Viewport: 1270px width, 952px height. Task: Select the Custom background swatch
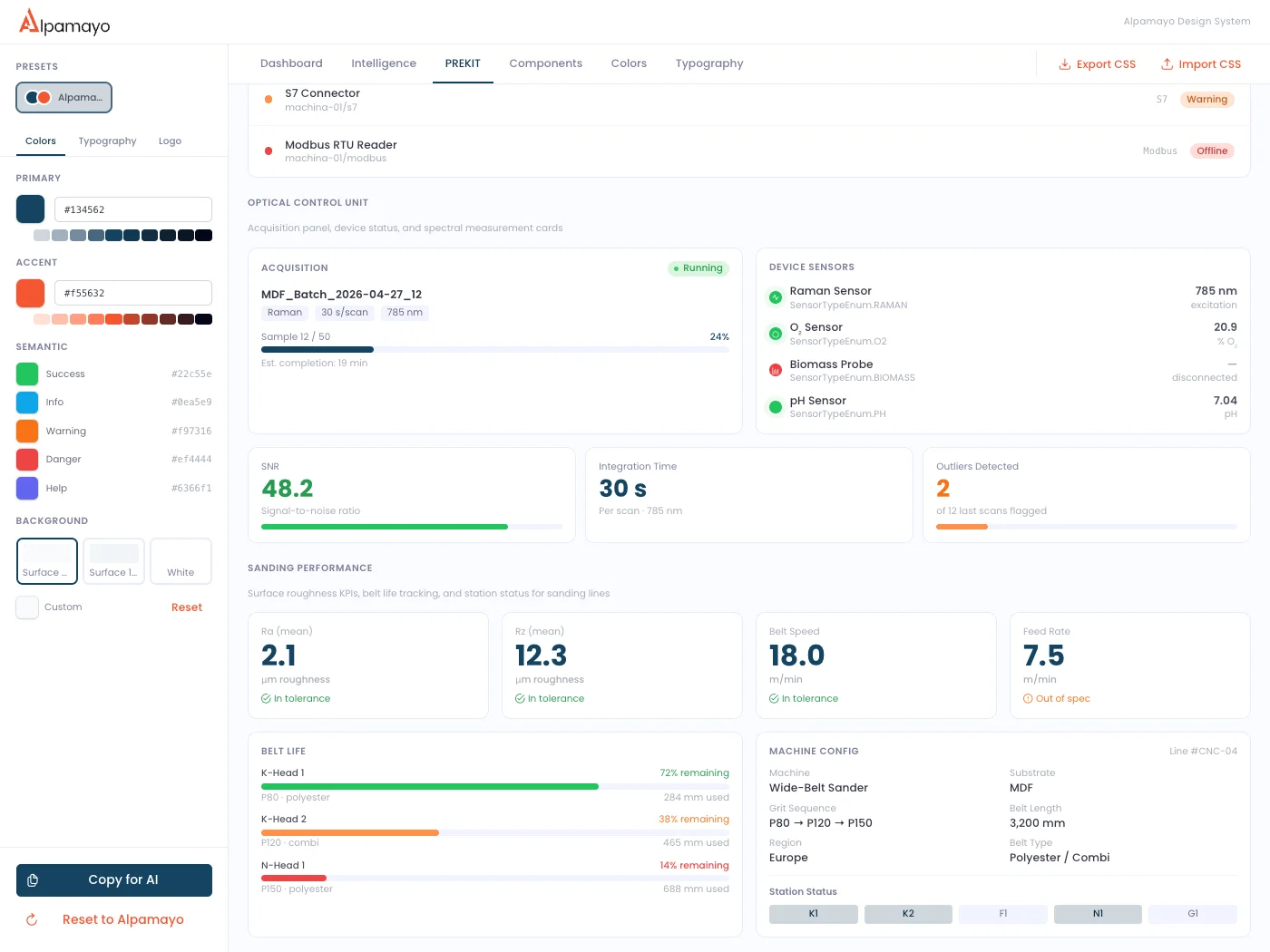(27, 607)
